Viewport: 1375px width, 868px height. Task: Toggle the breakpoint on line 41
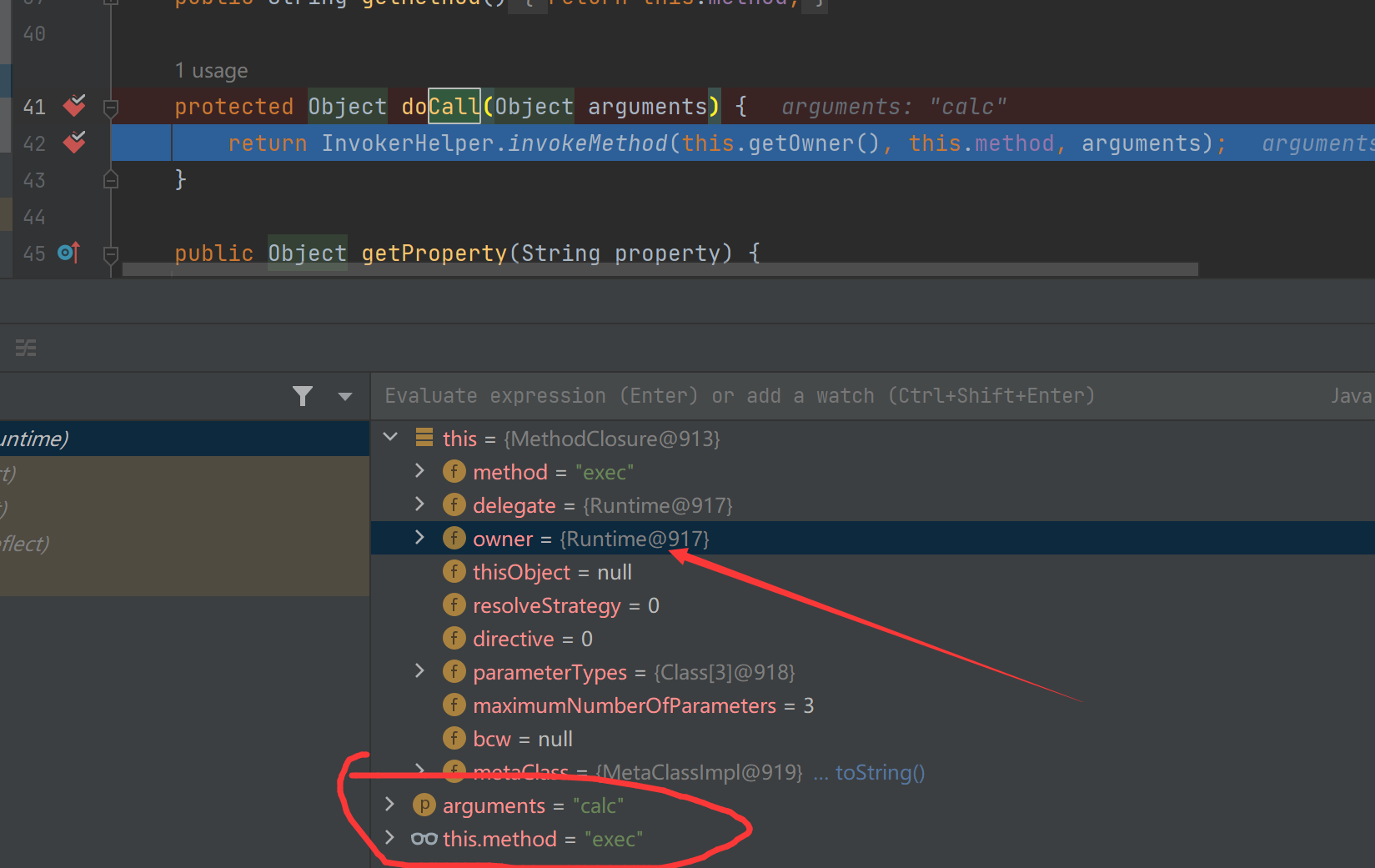(x=74, y=106)
